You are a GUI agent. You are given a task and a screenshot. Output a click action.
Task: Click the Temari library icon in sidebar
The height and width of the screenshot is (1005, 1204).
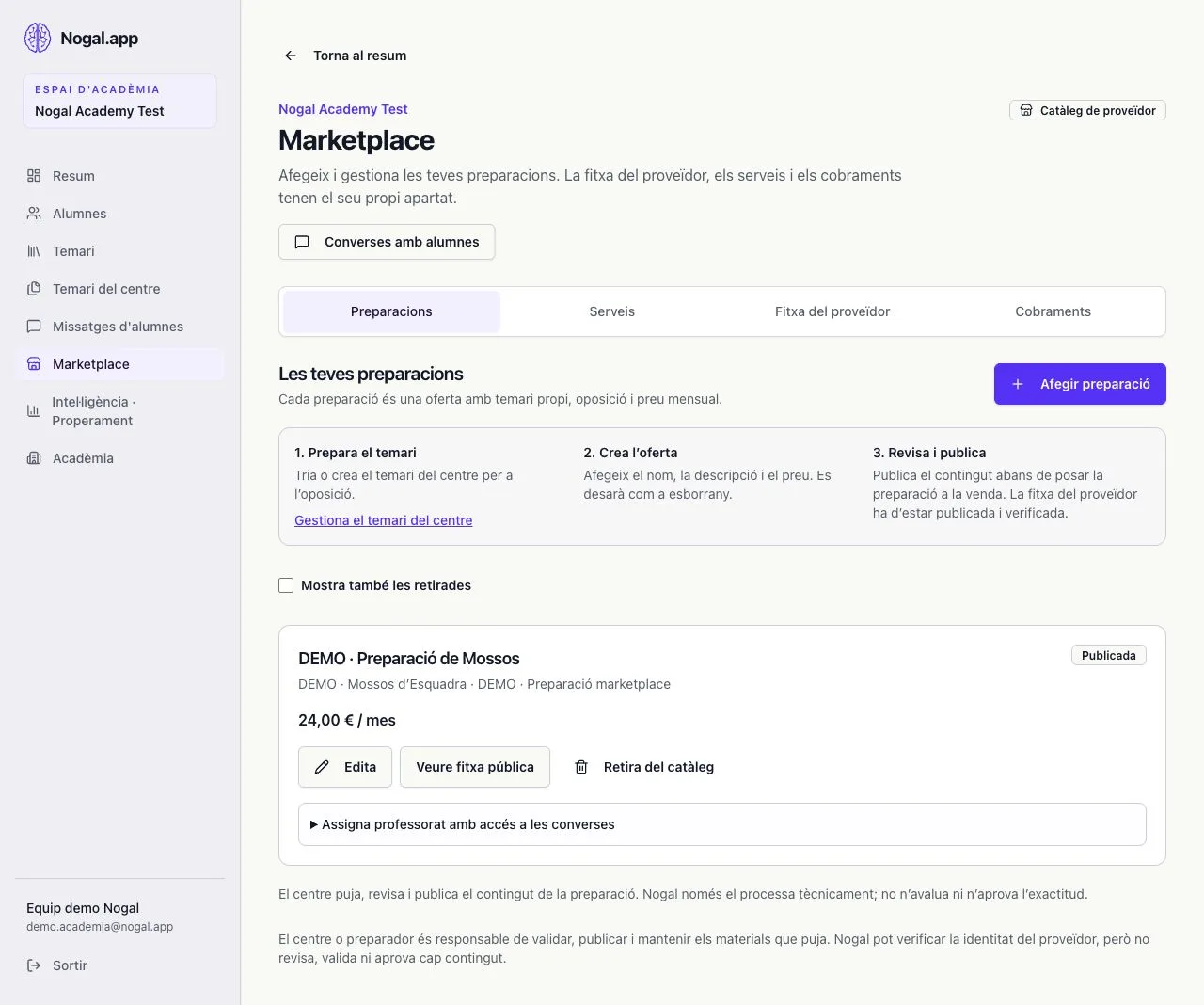point(34,251)
